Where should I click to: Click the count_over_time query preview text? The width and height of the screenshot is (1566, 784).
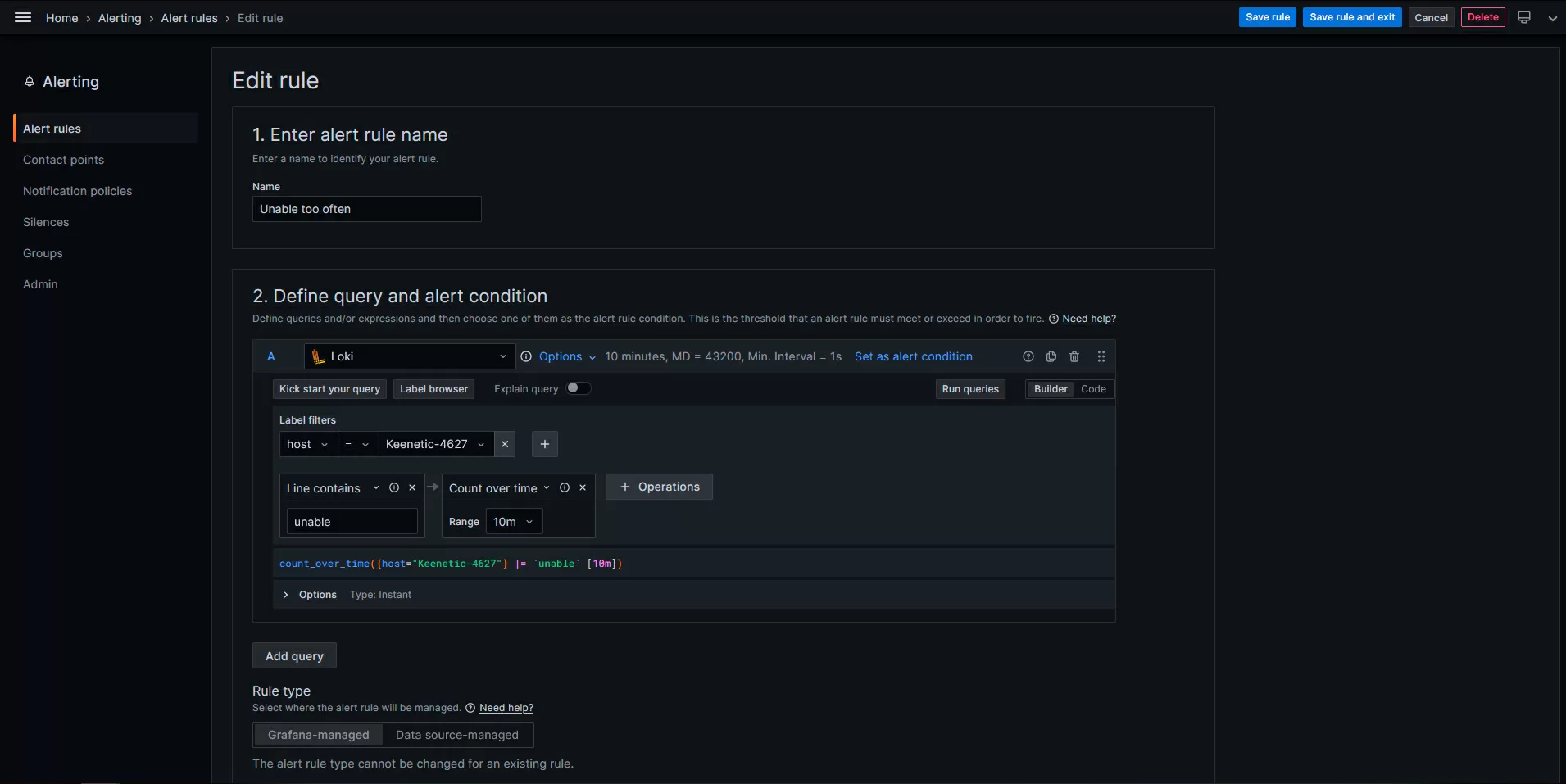click(451, 564)
